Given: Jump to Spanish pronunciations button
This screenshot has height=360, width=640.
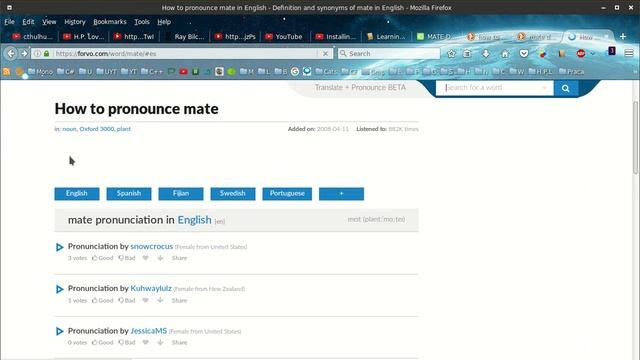Looking at the screenshot, I should click(x=129, y=194).
